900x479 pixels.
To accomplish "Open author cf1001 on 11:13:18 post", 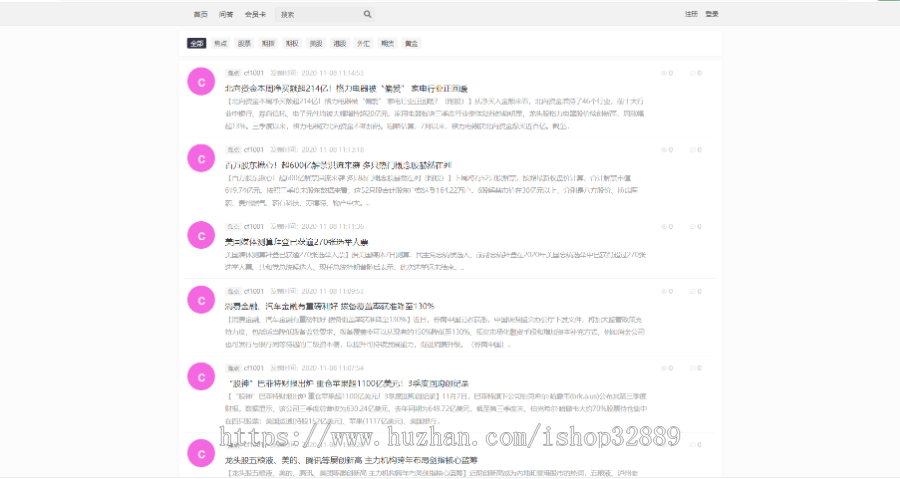I will pos(254,150).
